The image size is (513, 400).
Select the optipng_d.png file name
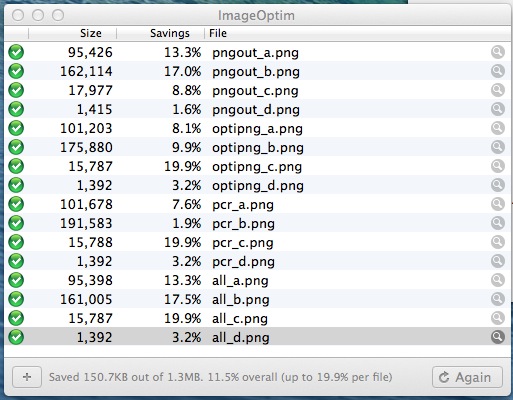coord(258,186)
